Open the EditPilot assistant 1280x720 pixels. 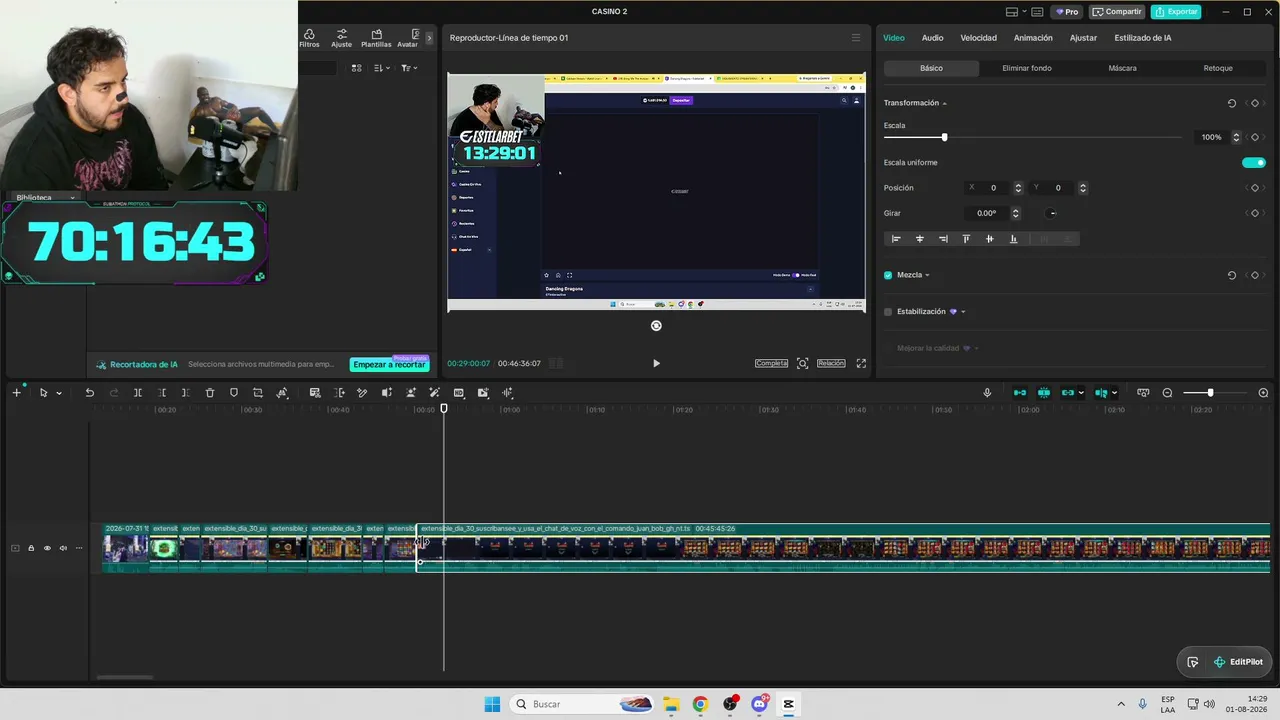click(x=1237, y=662)
